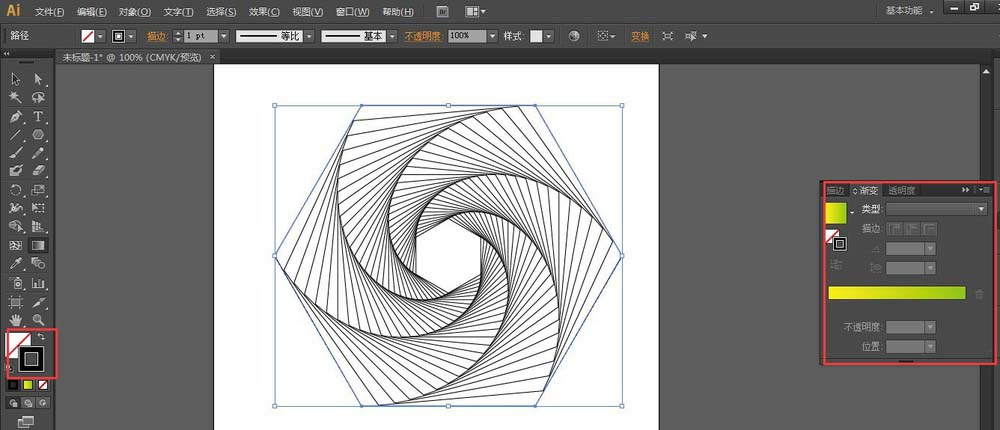Select the Line Segment tool

click(x=16, y=135)
